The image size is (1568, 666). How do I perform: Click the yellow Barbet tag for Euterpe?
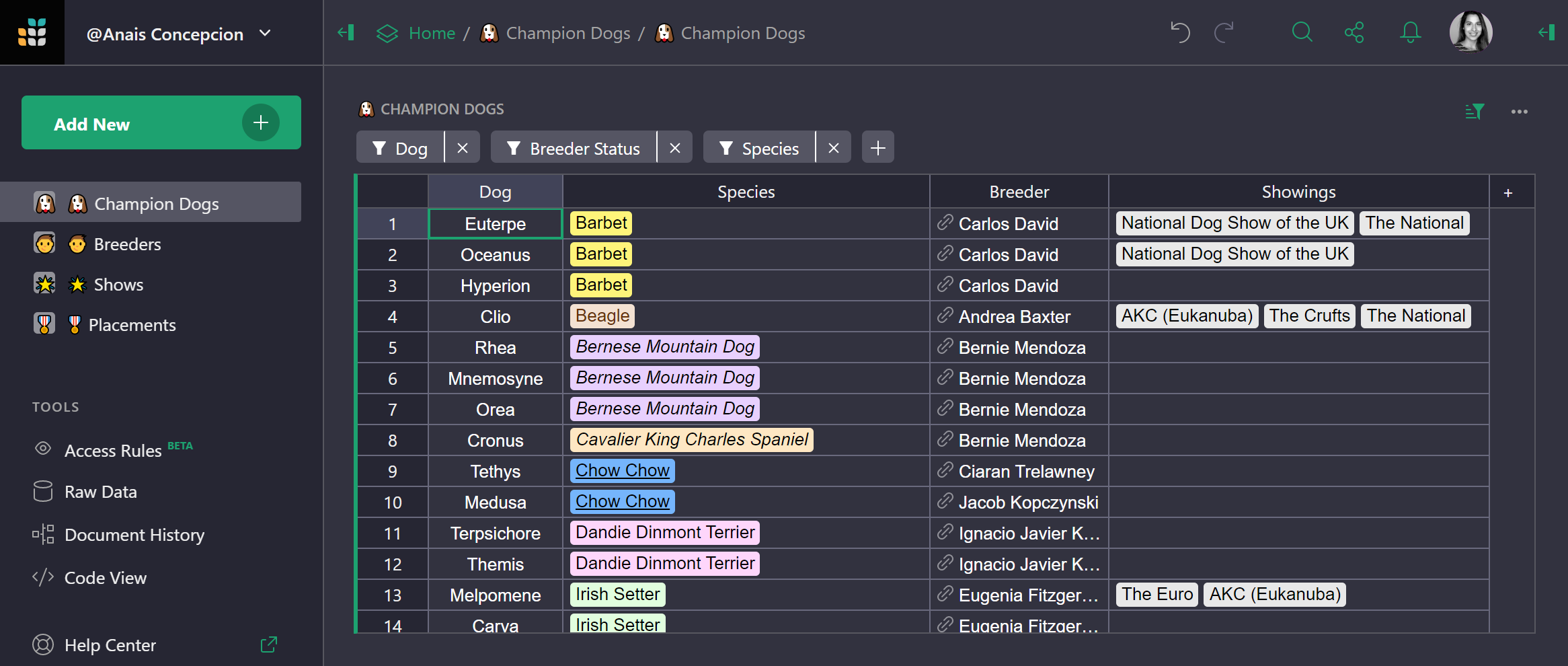(600, 223)
